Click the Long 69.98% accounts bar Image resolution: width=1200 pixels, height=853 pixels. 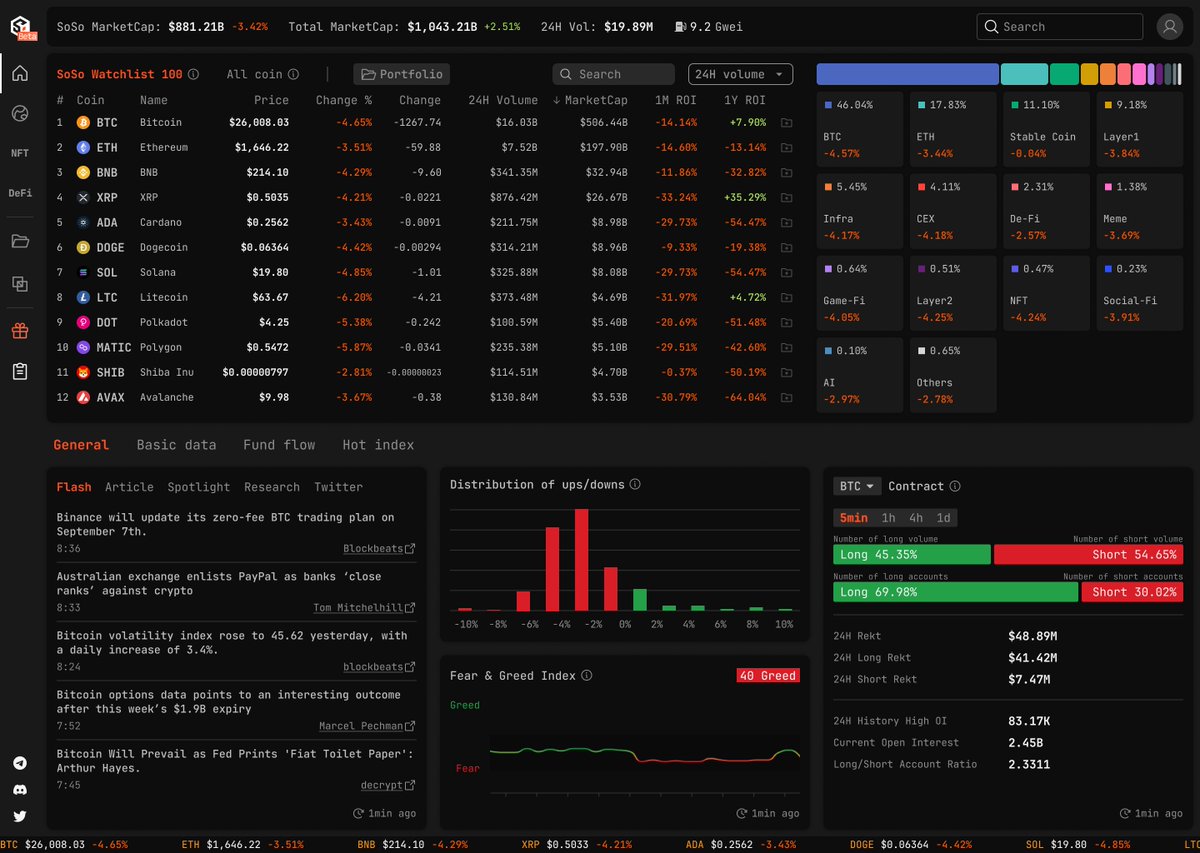(x=956, y=591)
